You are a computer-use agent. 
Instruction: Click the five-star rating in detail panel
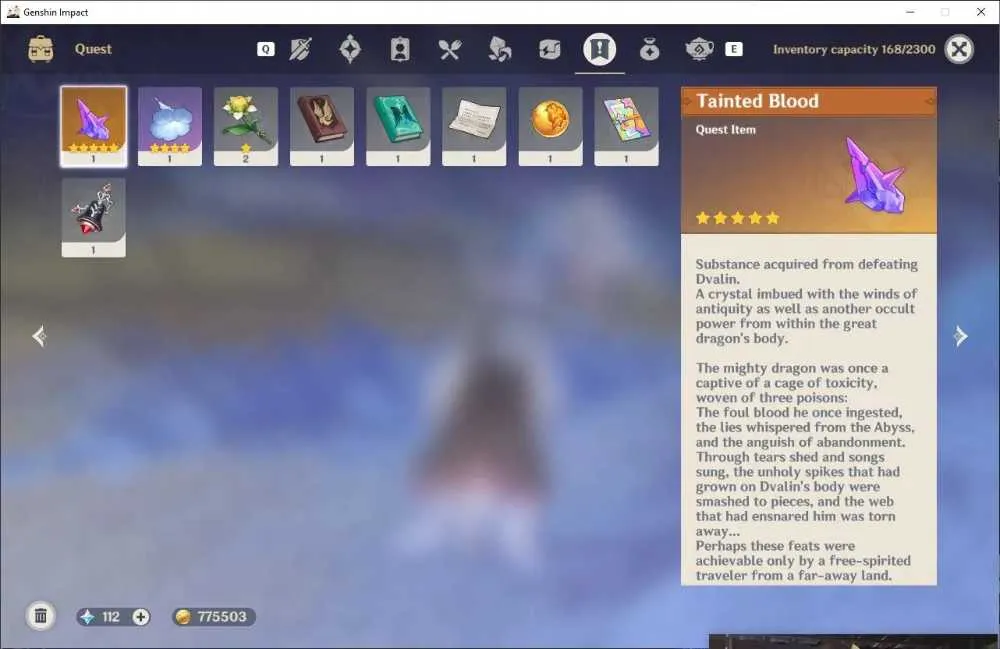click(738, 218)
